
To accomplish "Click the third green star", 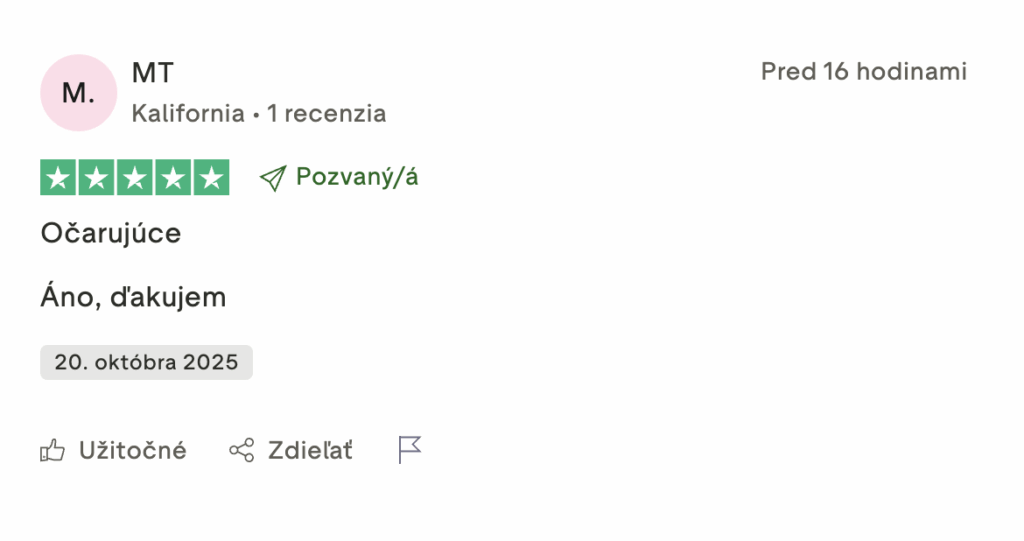I will (135, 178).
